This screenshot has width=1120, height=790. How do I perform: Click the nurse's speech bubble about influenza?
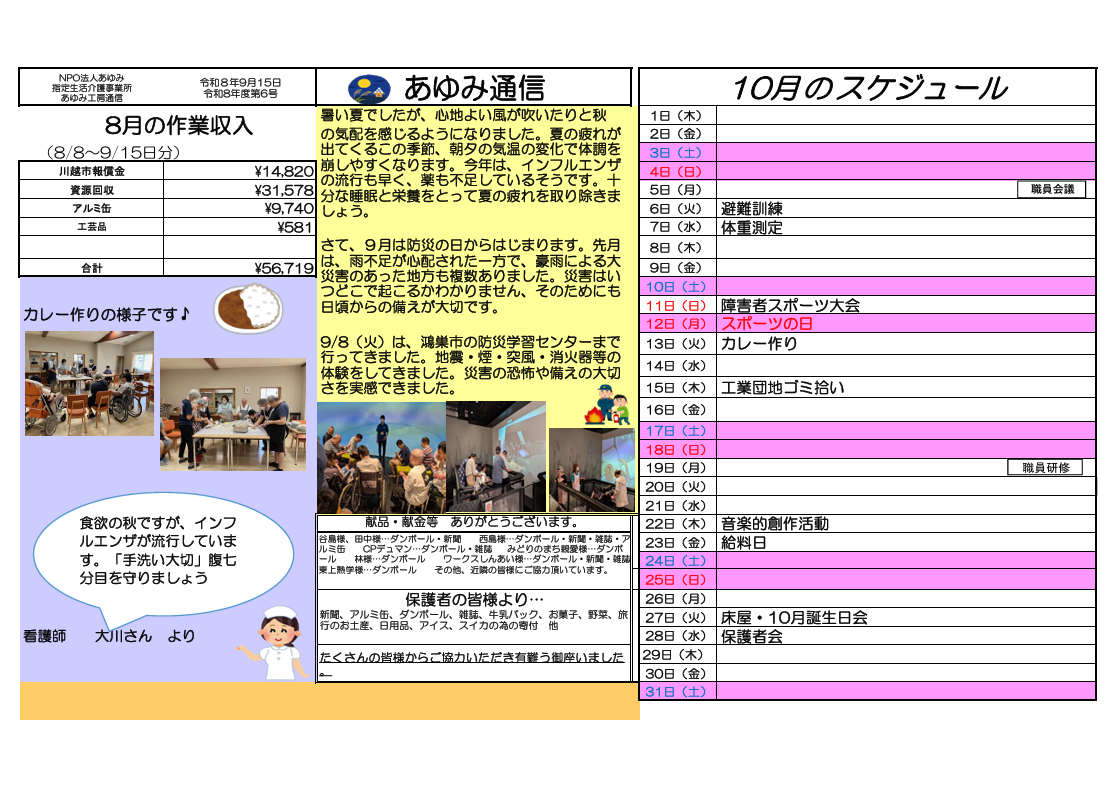point(164,554)
